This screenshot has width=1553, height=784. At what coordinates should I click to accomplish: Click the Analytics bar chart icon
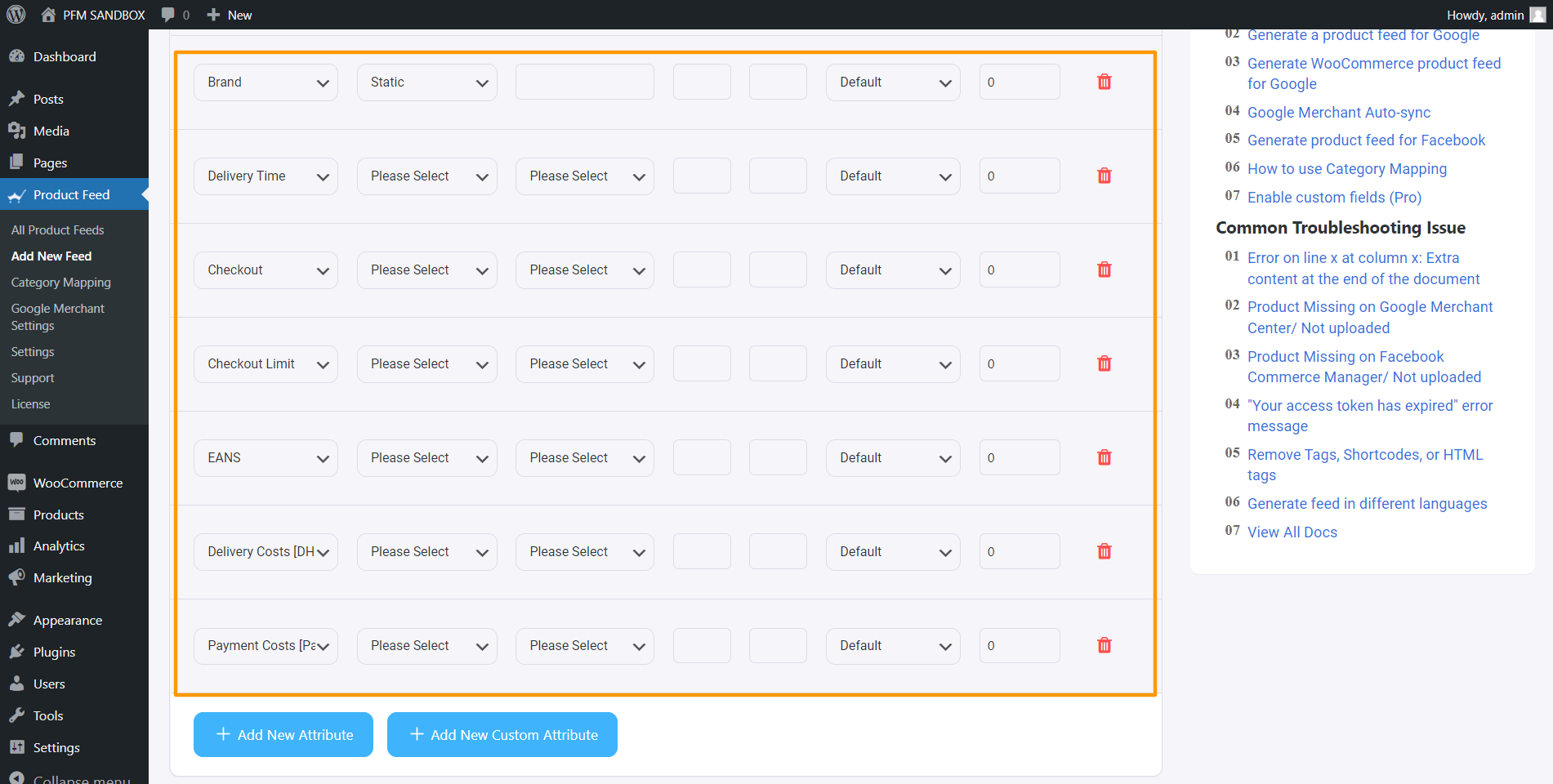tap(16, 546)
